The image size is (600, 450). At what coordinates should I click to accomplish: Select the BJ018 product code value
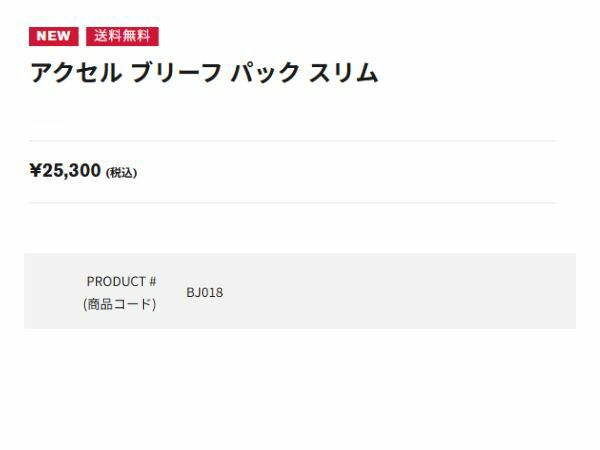coord(204,292)
